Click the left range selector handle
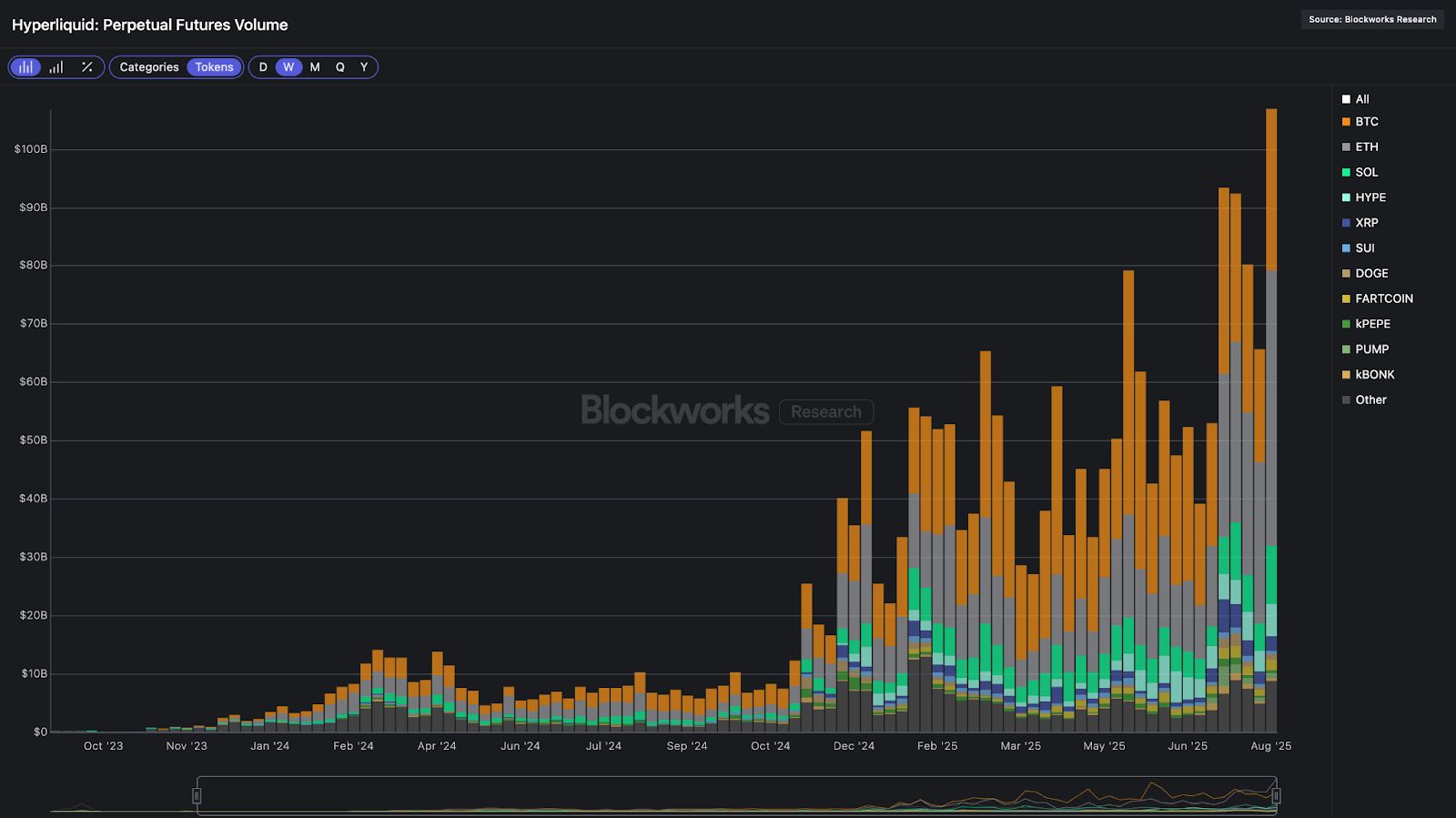1456x818 pixels. 197,796
